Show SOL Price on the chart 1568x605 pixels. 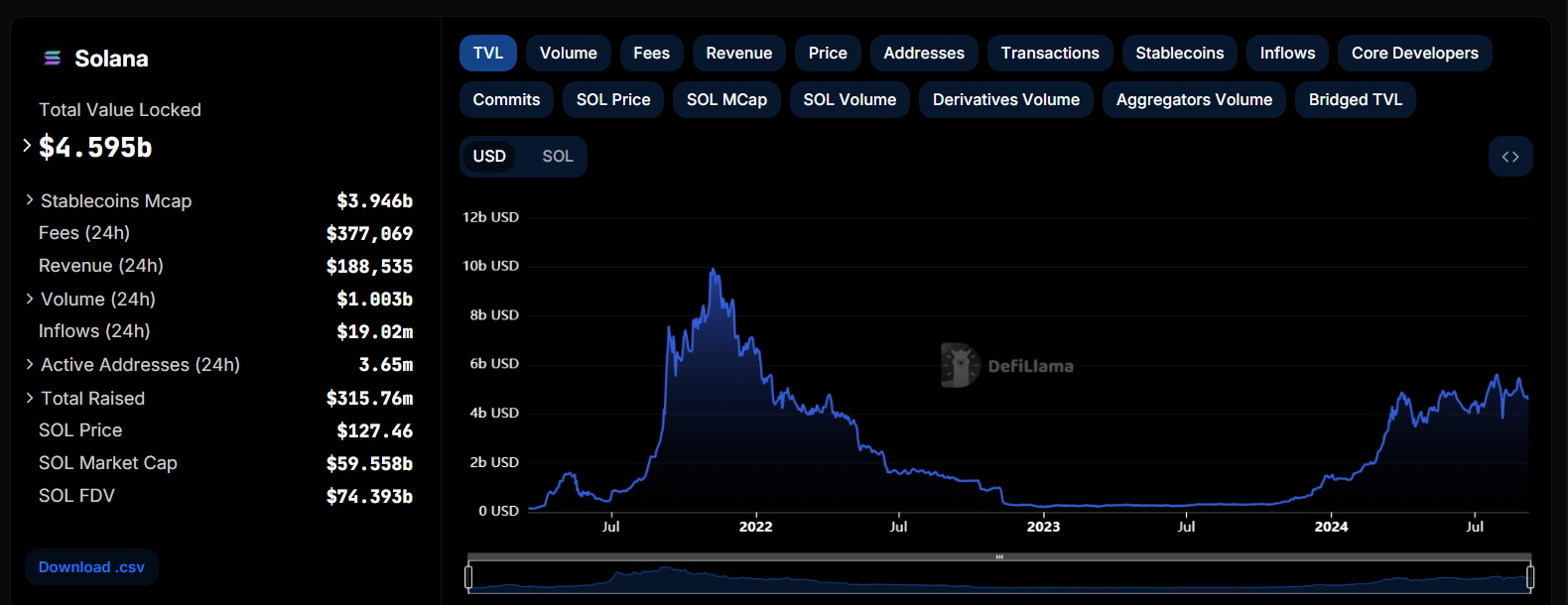(613, 100)
